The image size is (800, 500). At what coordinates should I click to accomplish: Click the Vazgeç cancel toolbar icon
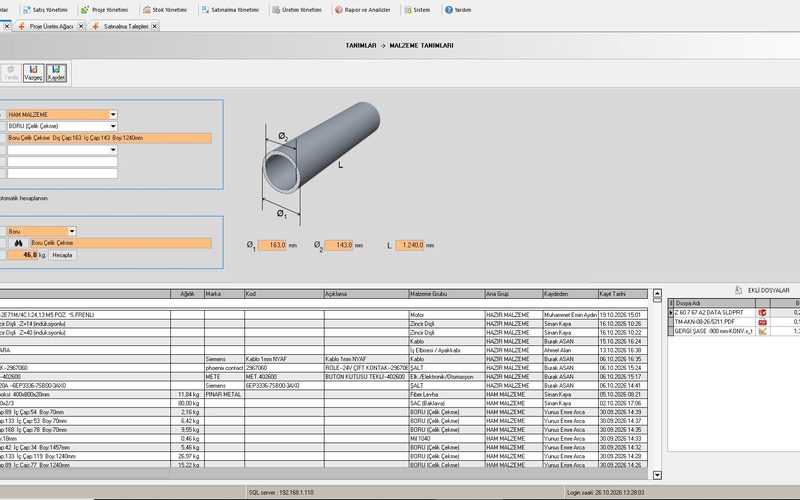(x=33, y=73)
